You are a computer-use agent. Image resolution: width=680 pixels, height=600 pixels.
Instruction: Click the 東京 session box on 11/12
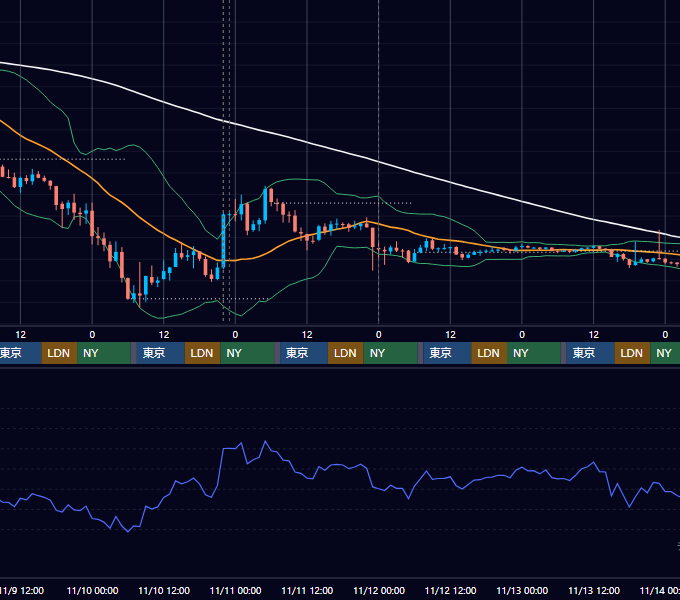(x=448, y=353)
